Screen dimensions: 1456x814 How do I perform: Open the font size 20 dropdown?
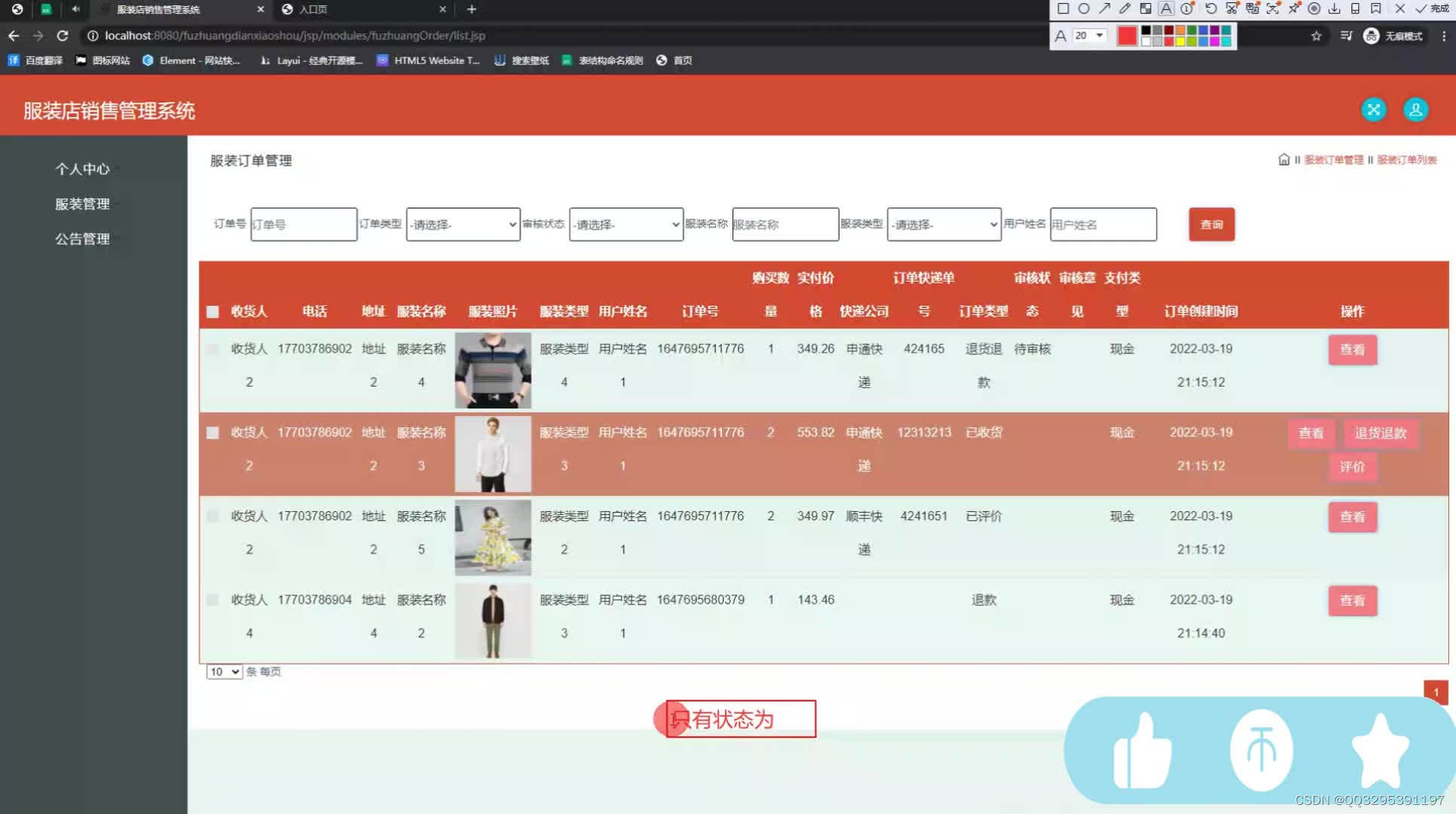(1090, 35)
